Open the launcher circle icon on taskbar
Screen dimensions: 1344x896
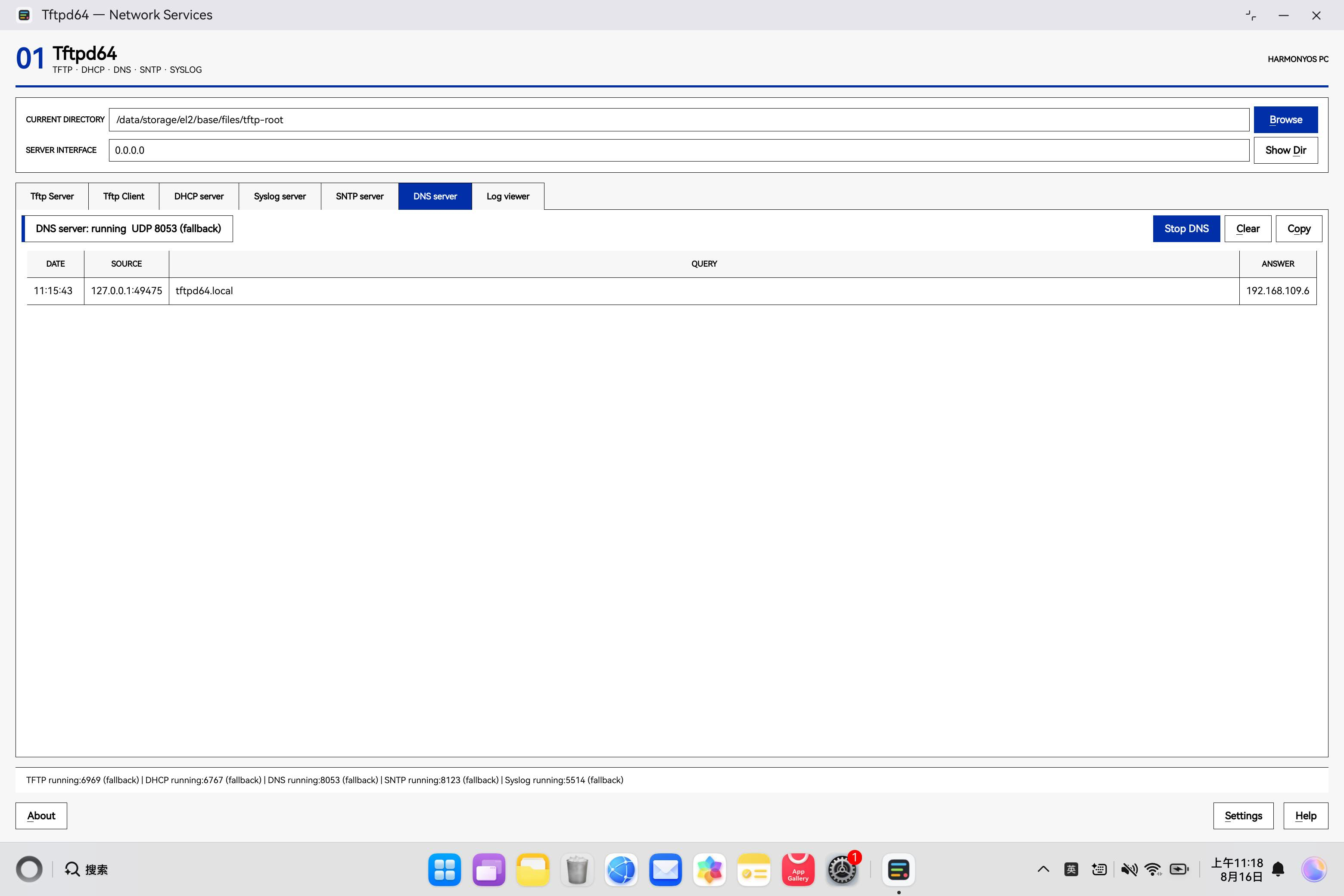(x=29, y=869)
